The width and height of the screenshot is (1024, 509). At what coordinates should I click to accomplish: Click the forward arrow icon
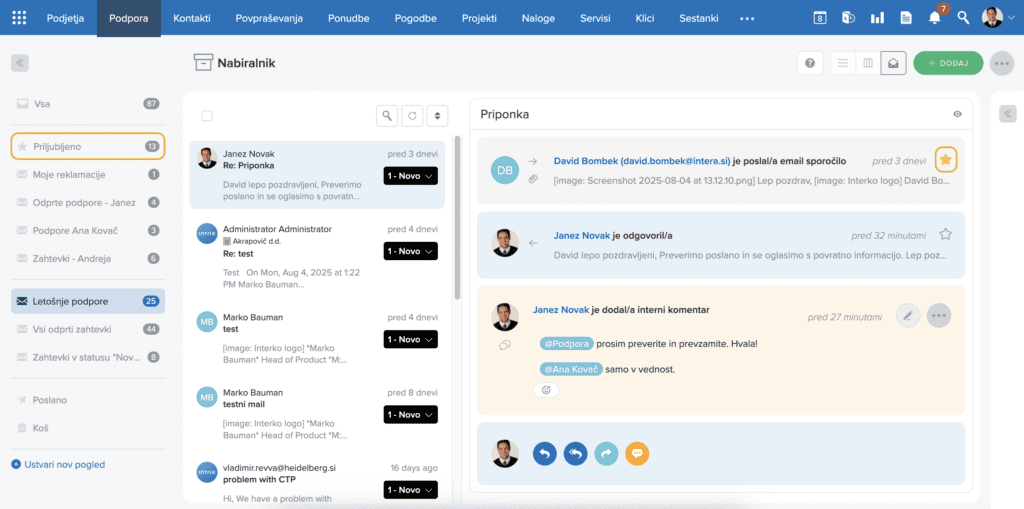tap(606, 454)
